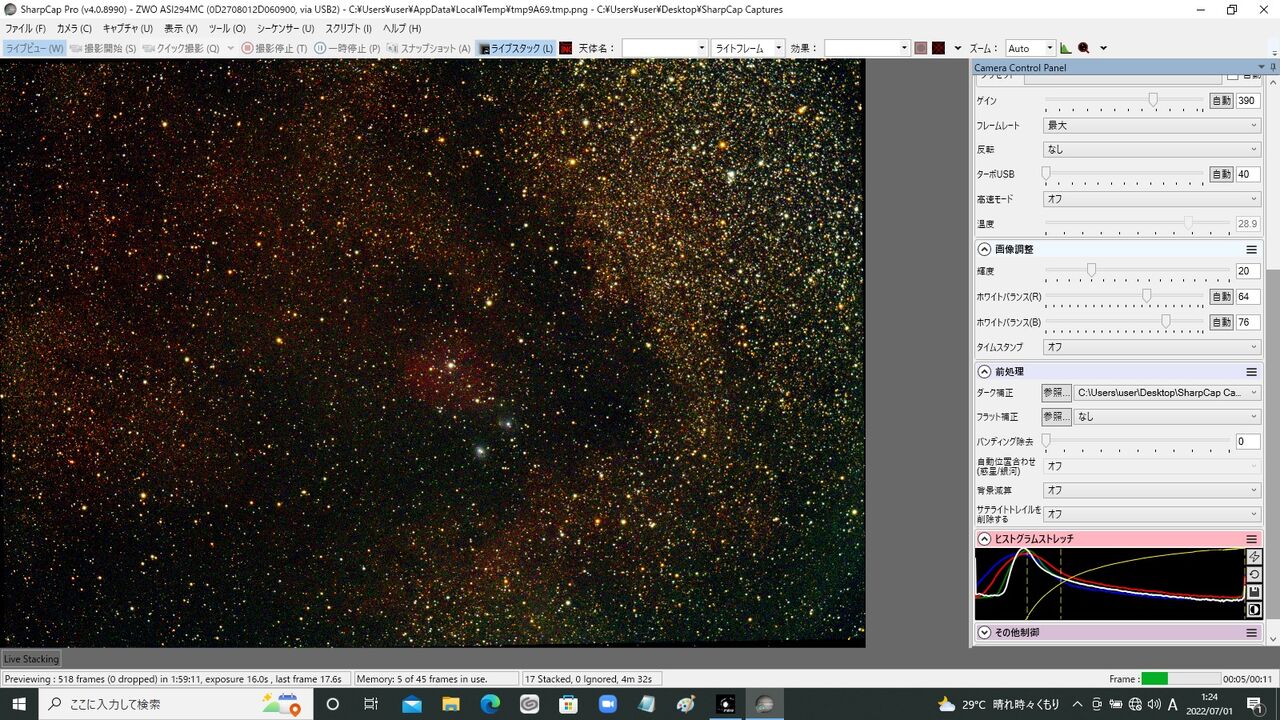Toggle 自動 for ホワイトバランス(R)

(1221, 297)
